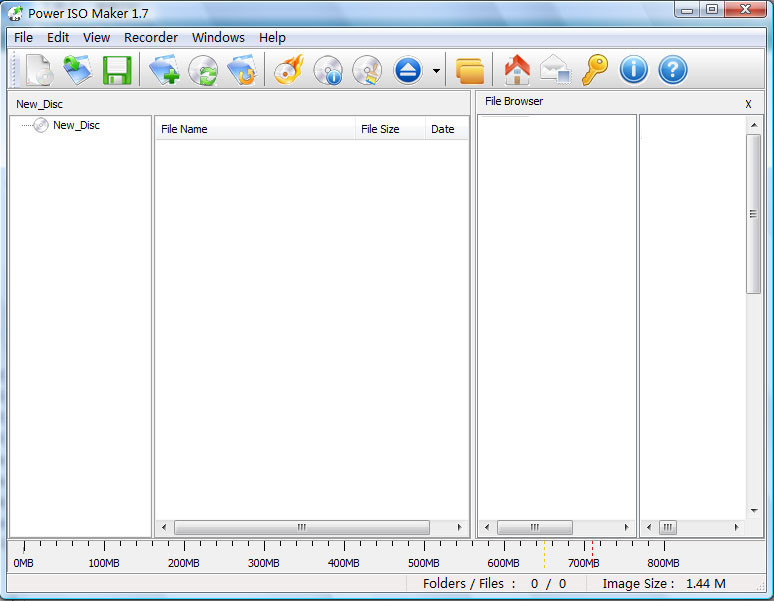Click the 400MB label on the size ruler
The height and width of the screenshot is (601, 774).
point(344,563)
